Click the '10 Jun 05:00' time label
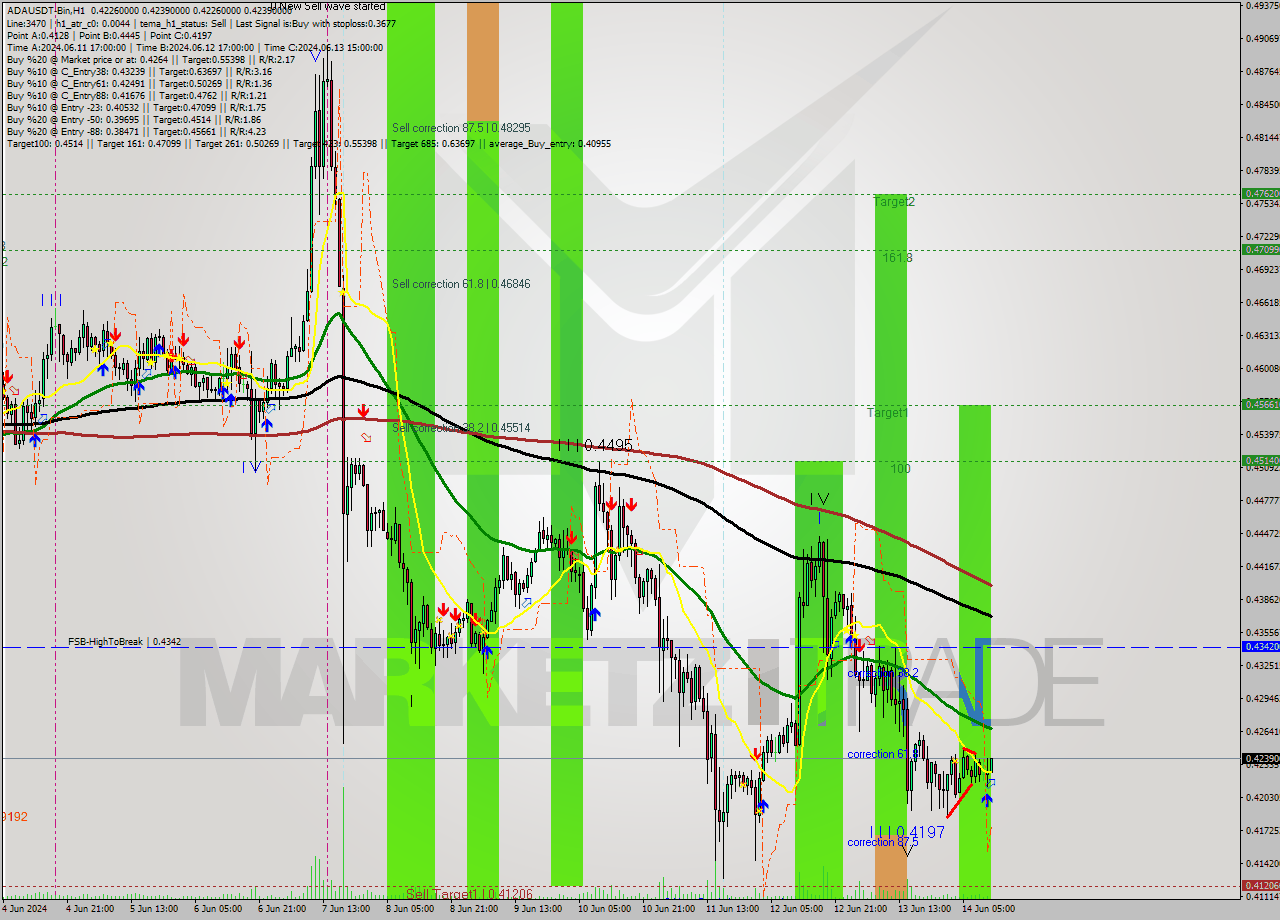 pos(603,909)
